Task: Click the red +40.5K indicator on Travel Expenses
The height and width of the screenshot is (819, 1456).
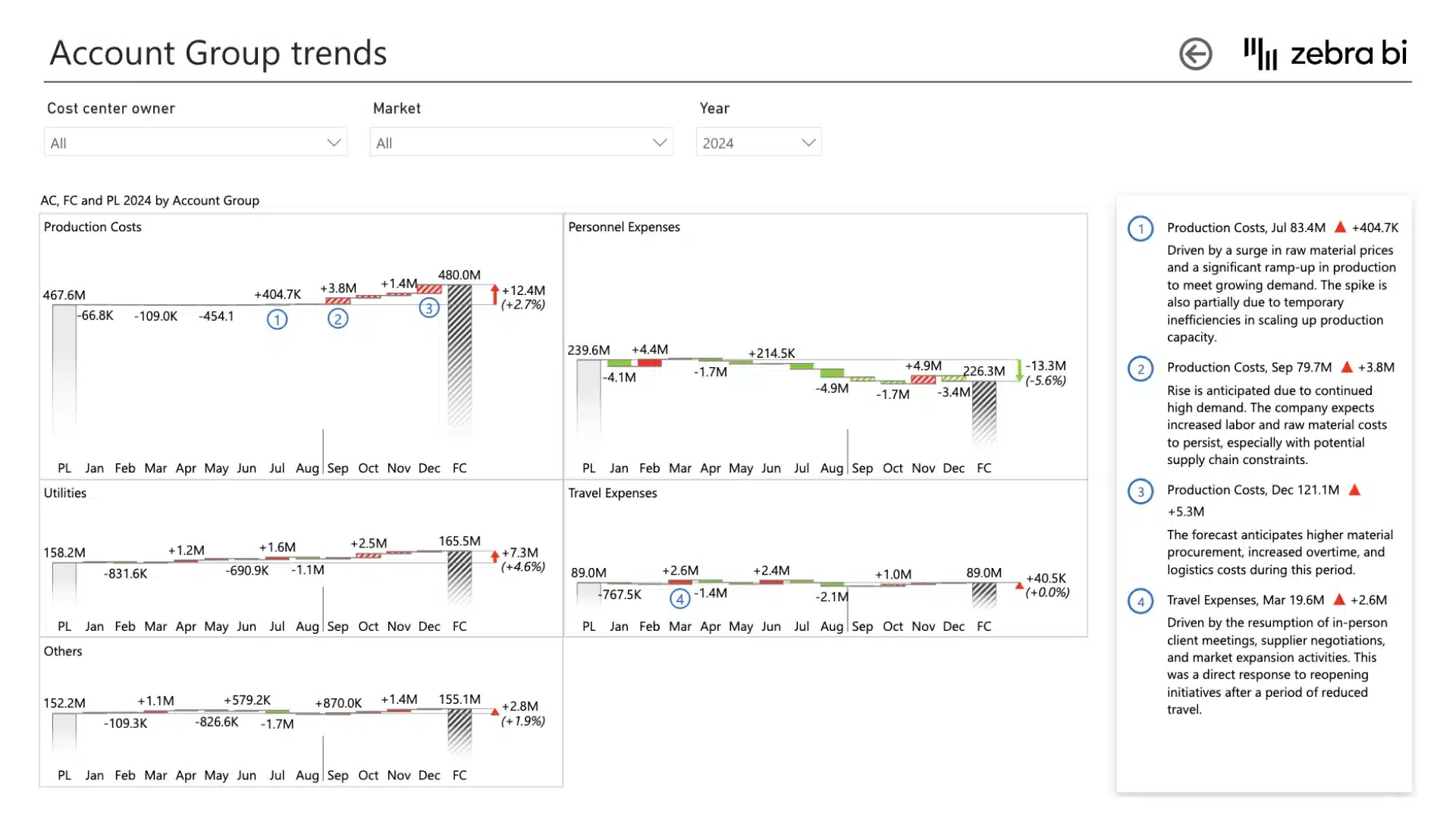Action: 1018,585
